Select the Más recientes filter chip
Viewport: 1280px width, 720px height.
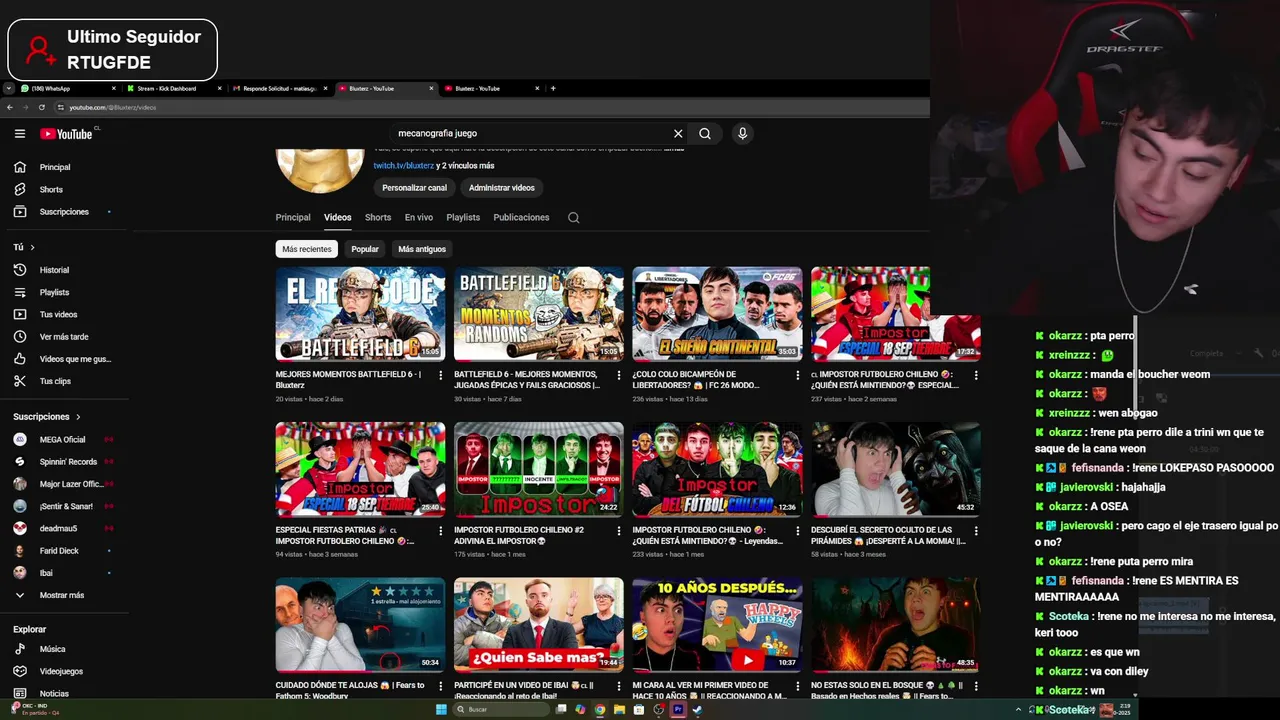[307, 249]
